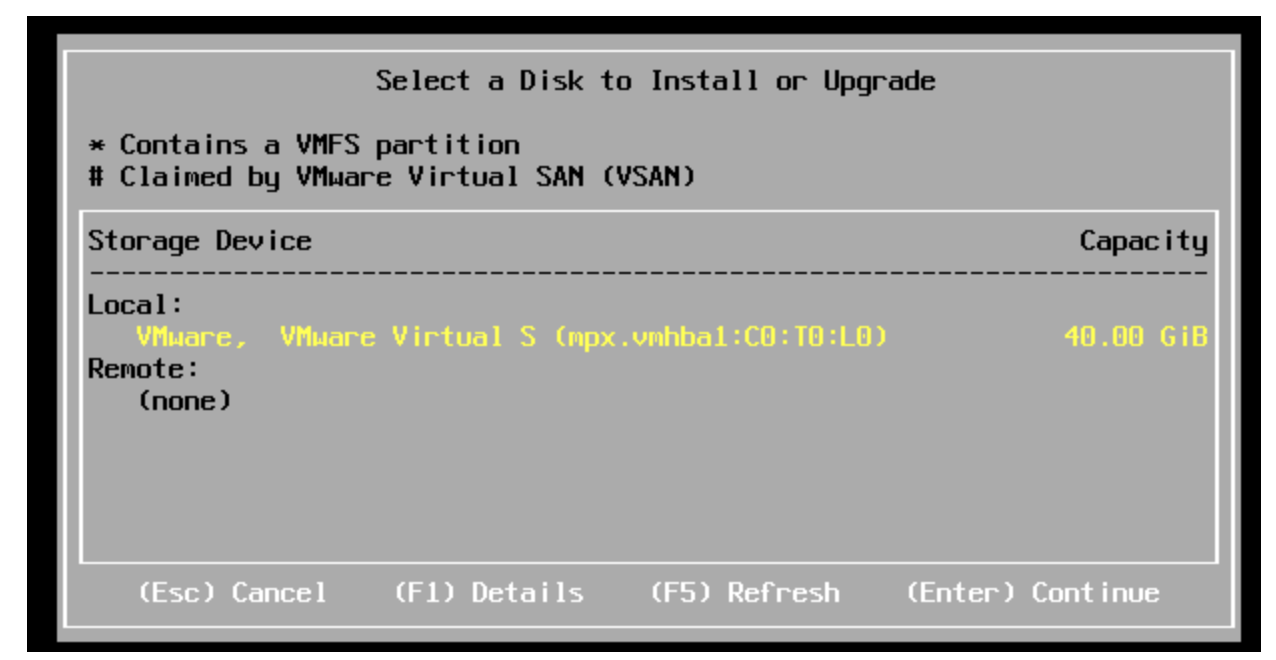Select the VMware Virtual S disk entry

(648, 337)
